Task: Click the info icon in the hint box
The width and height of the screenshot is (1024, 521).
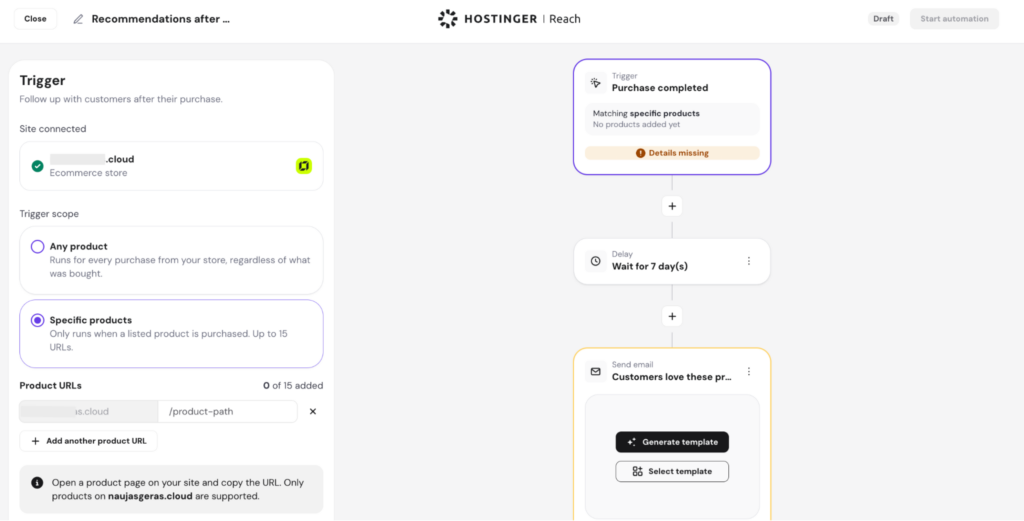Action: tap(38, 483)
